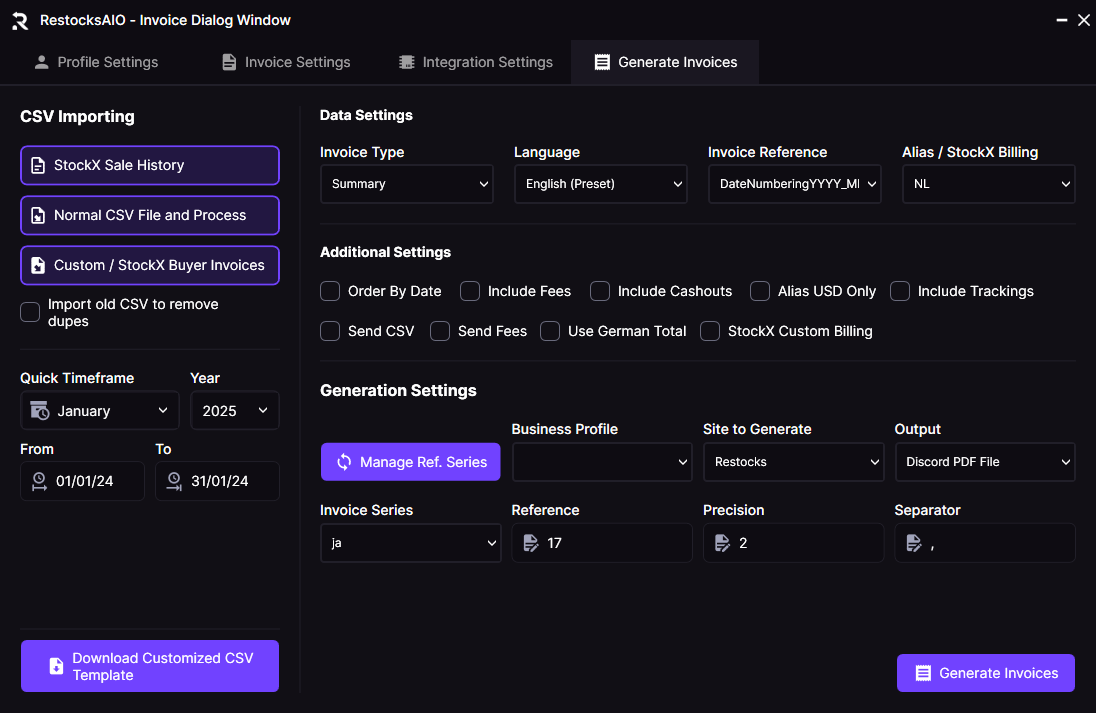Open the Business Profile dropdown
1096x713 pixels.
(x=602, y=462)
